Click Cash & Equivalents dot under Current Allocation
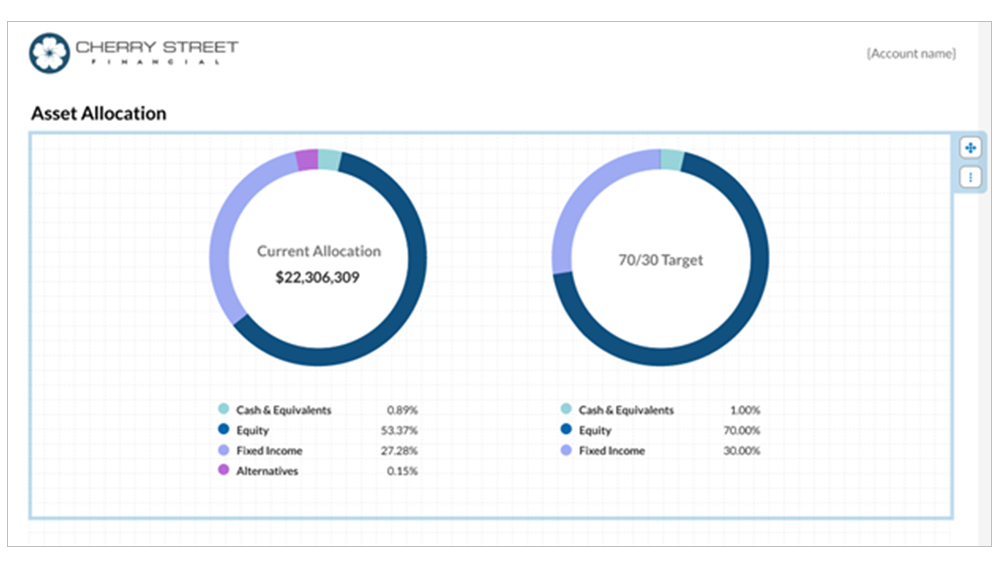The height and width of the screenshot is (568, 1000). (x=223, y=410)
